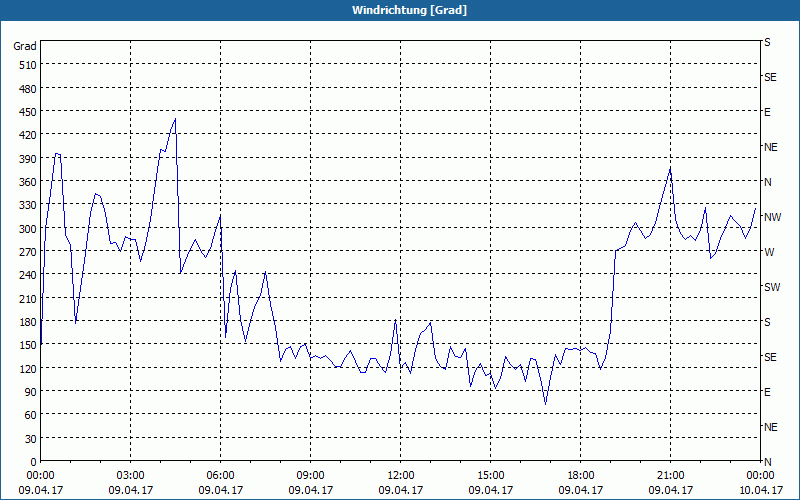Select the 09.04.17 date under 12:00
The height and width of the screenshot is (500, 800).
pos(401,490)
